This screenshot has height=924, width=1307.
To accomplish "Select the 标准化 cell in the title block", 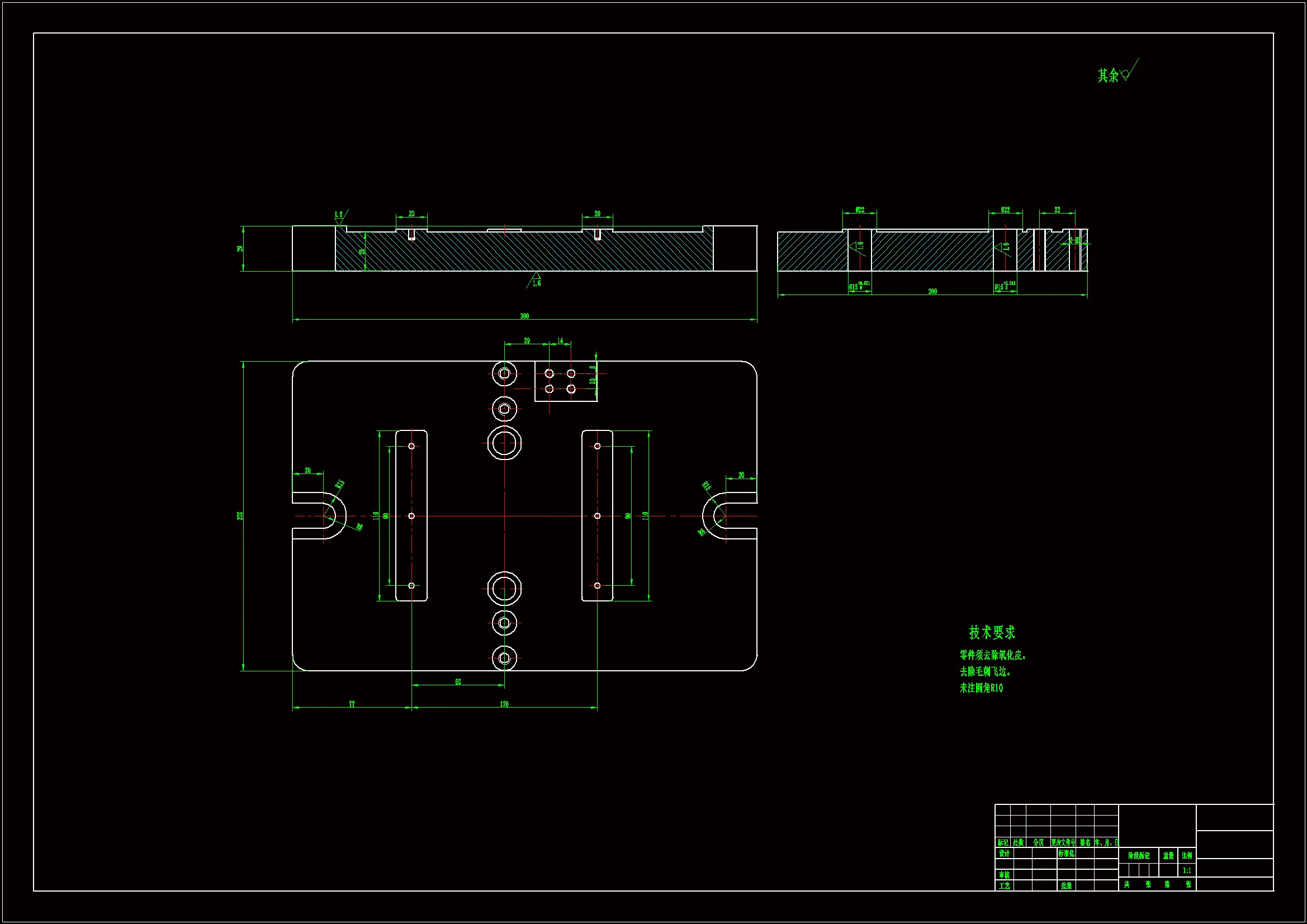I will [x=1066, y=854].
